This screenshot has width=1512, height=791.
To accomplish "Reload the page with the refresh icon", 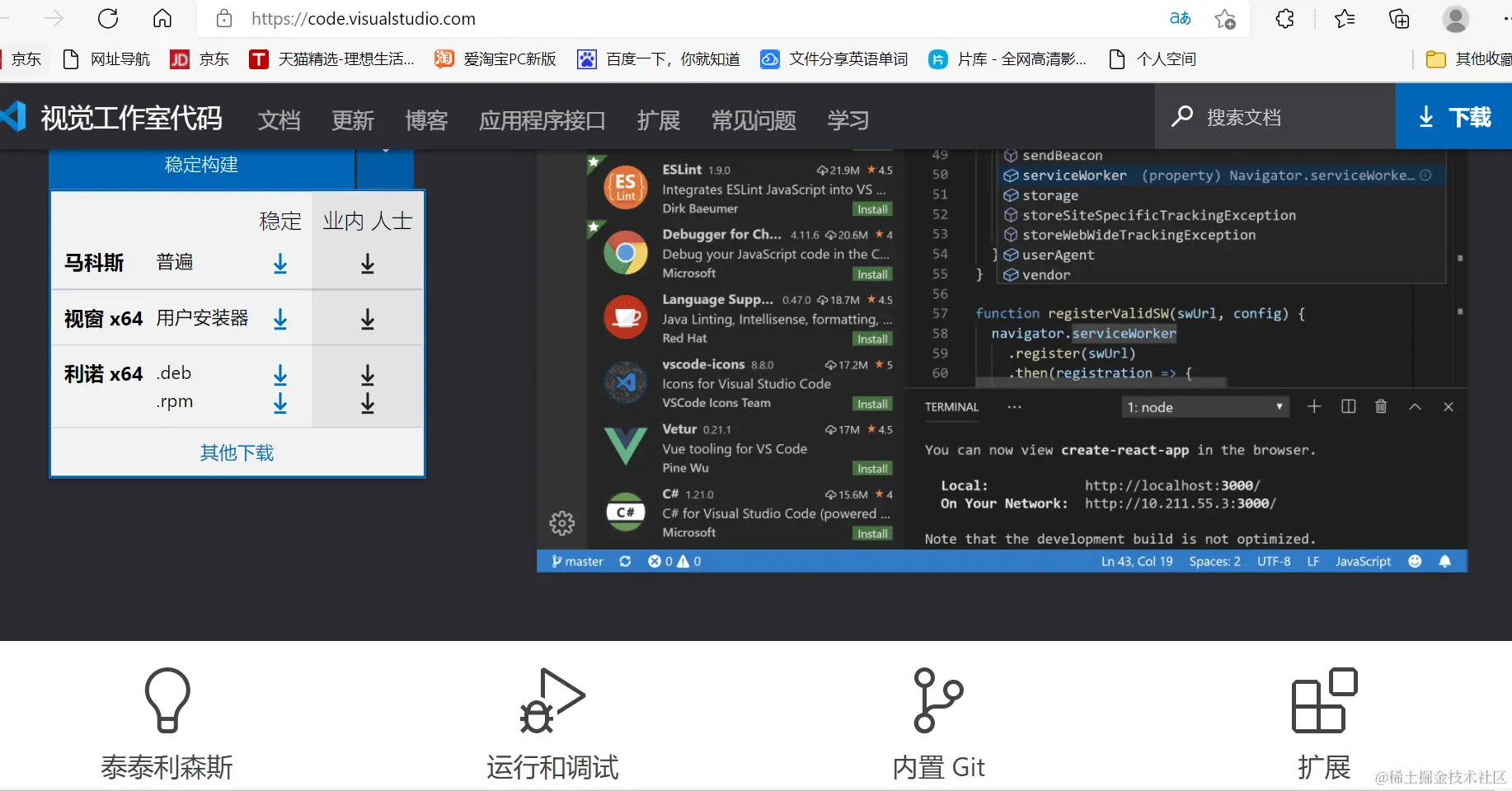I will 108,18.
